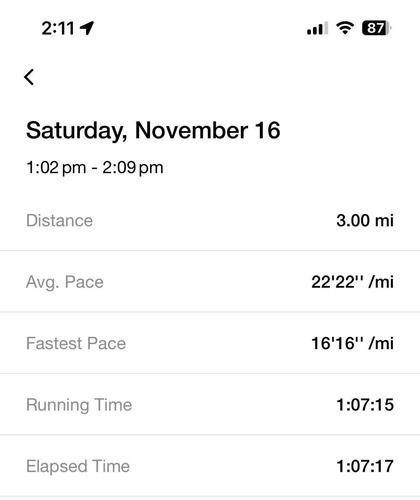420x500 pixels.
Task: Tap the 3.00 mi distance value
Action: tap(365, 220)
